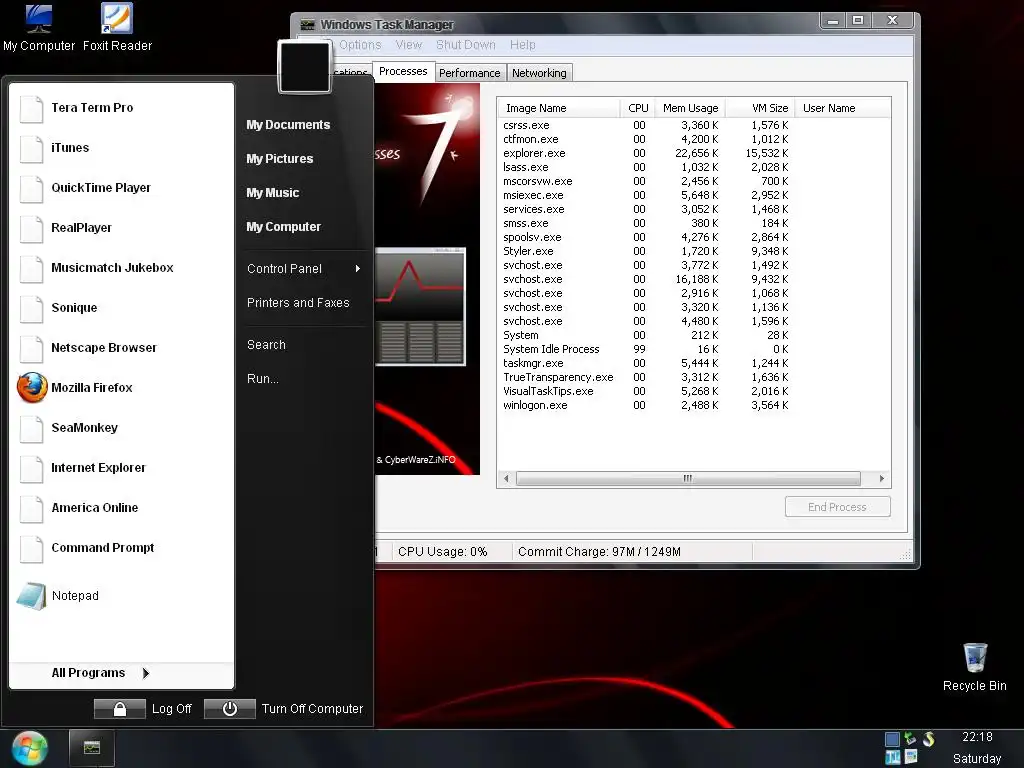1024x768 pixels.
Task: Click Search in Start menu
Action: (x=266, y=345)
